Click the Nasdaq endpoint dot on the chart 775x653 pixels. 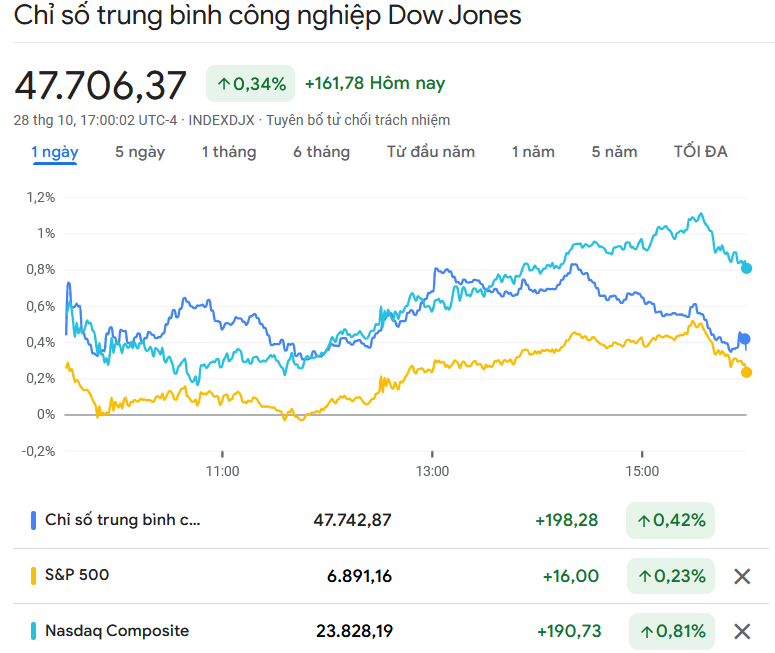tap(746, 268)
